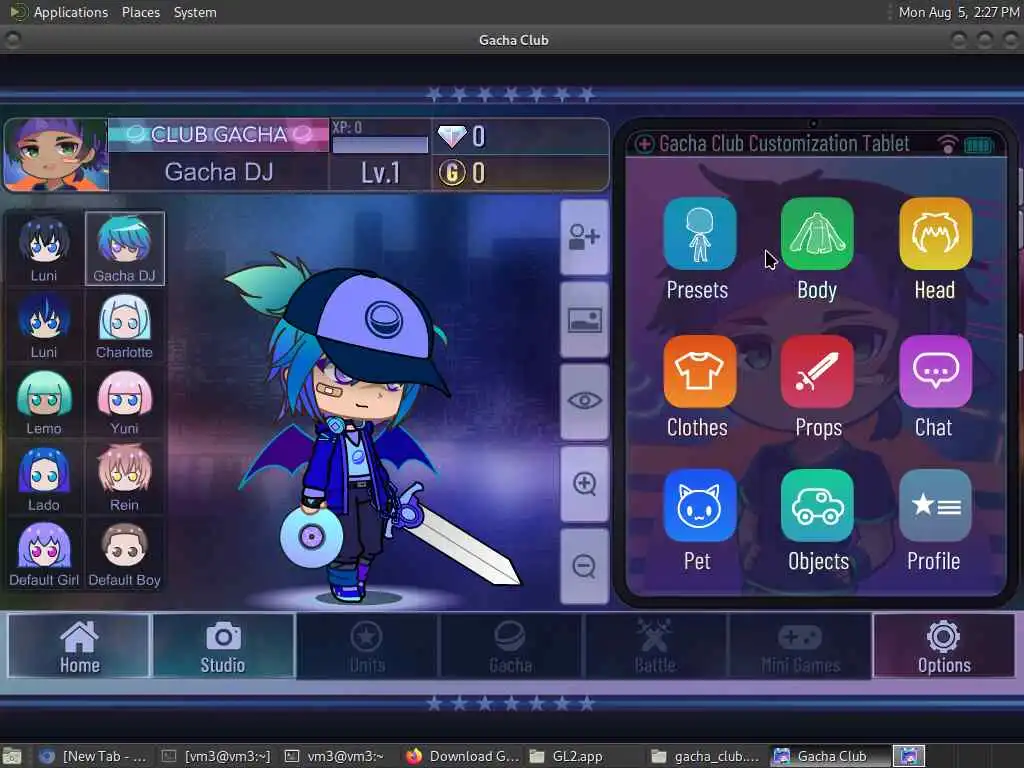Open the Mini Games tab
This screenshot has height=768, width=1024.
pyautogui.click(x=800, y=645)
